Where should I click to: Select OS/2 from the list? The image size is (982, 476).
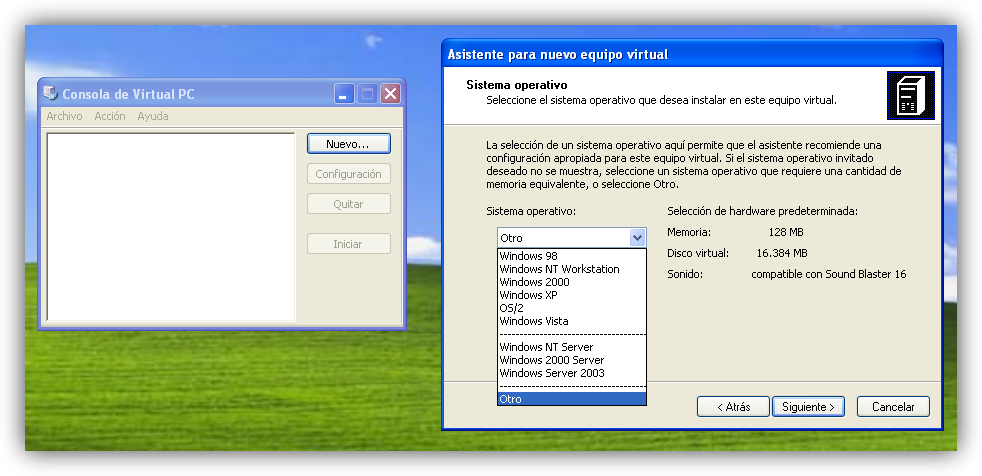pos(511,308)
